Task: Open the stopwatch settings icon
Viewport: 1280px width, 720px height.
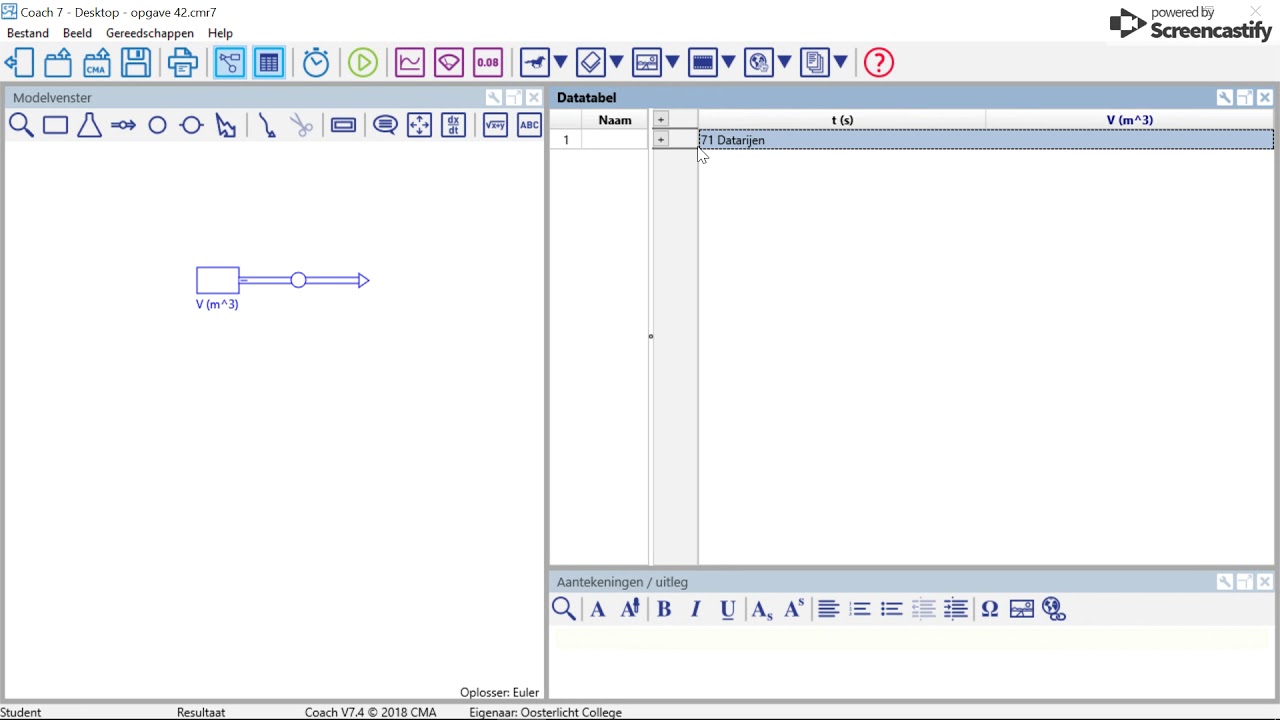Action: click(x=316, y=63)
